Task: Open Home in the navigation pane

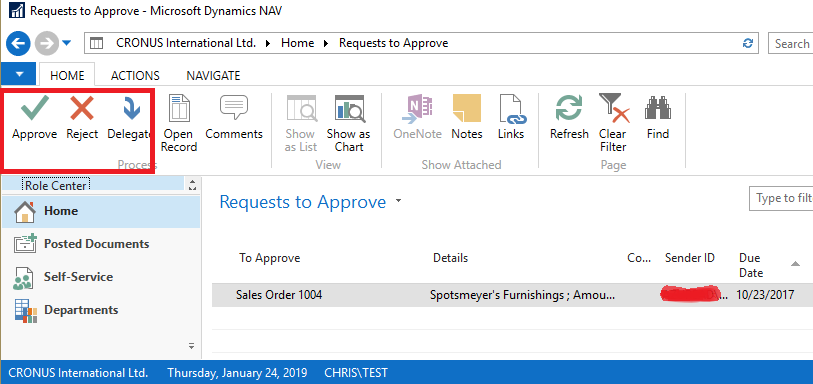Action: [x=101, y=211]
